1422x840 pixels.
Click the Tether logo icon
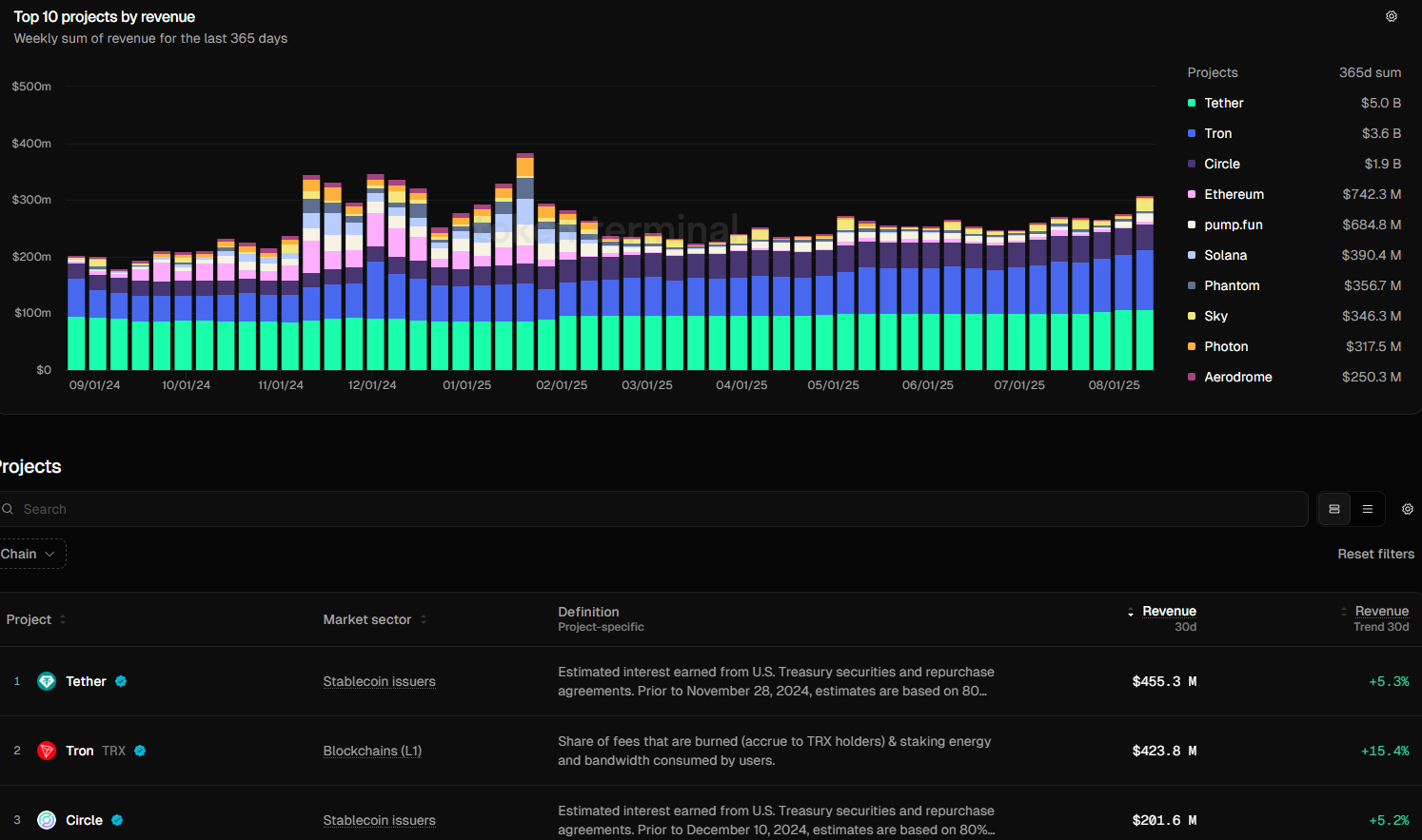47,681
